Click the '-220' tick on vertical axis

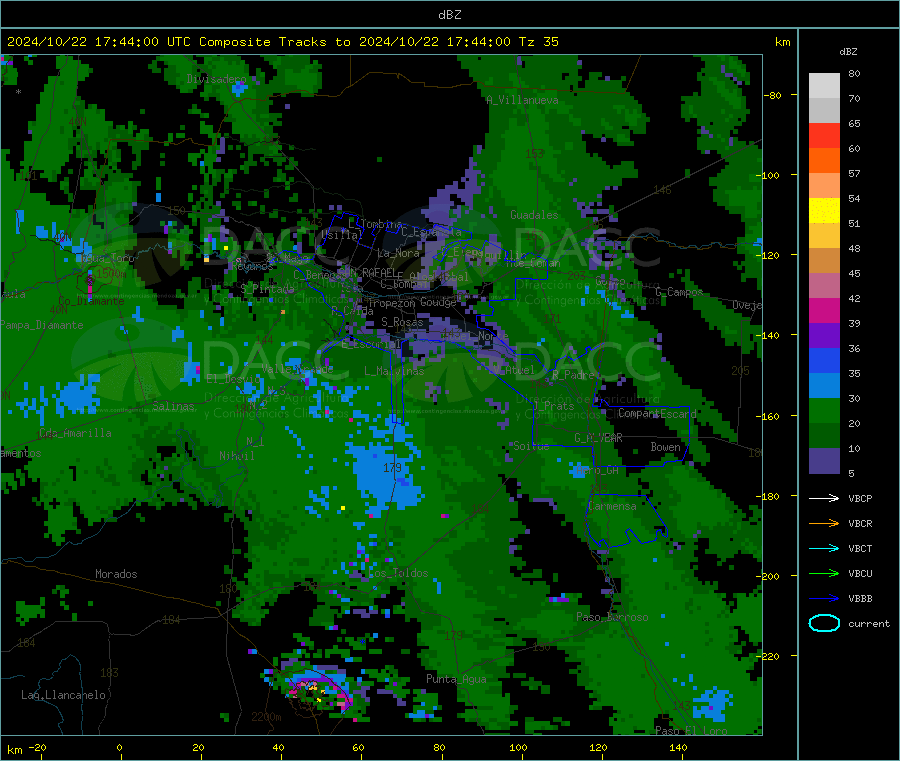(770, 656)
